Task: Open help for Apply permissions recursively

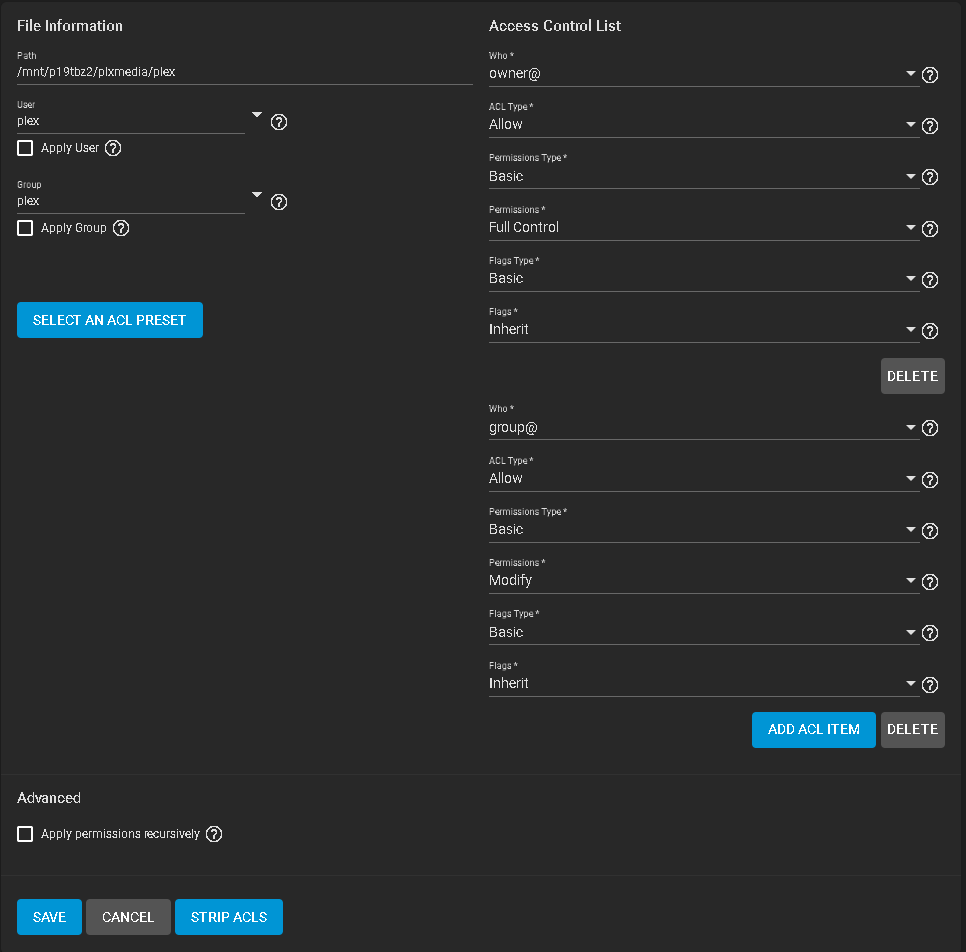Action: 214,834
